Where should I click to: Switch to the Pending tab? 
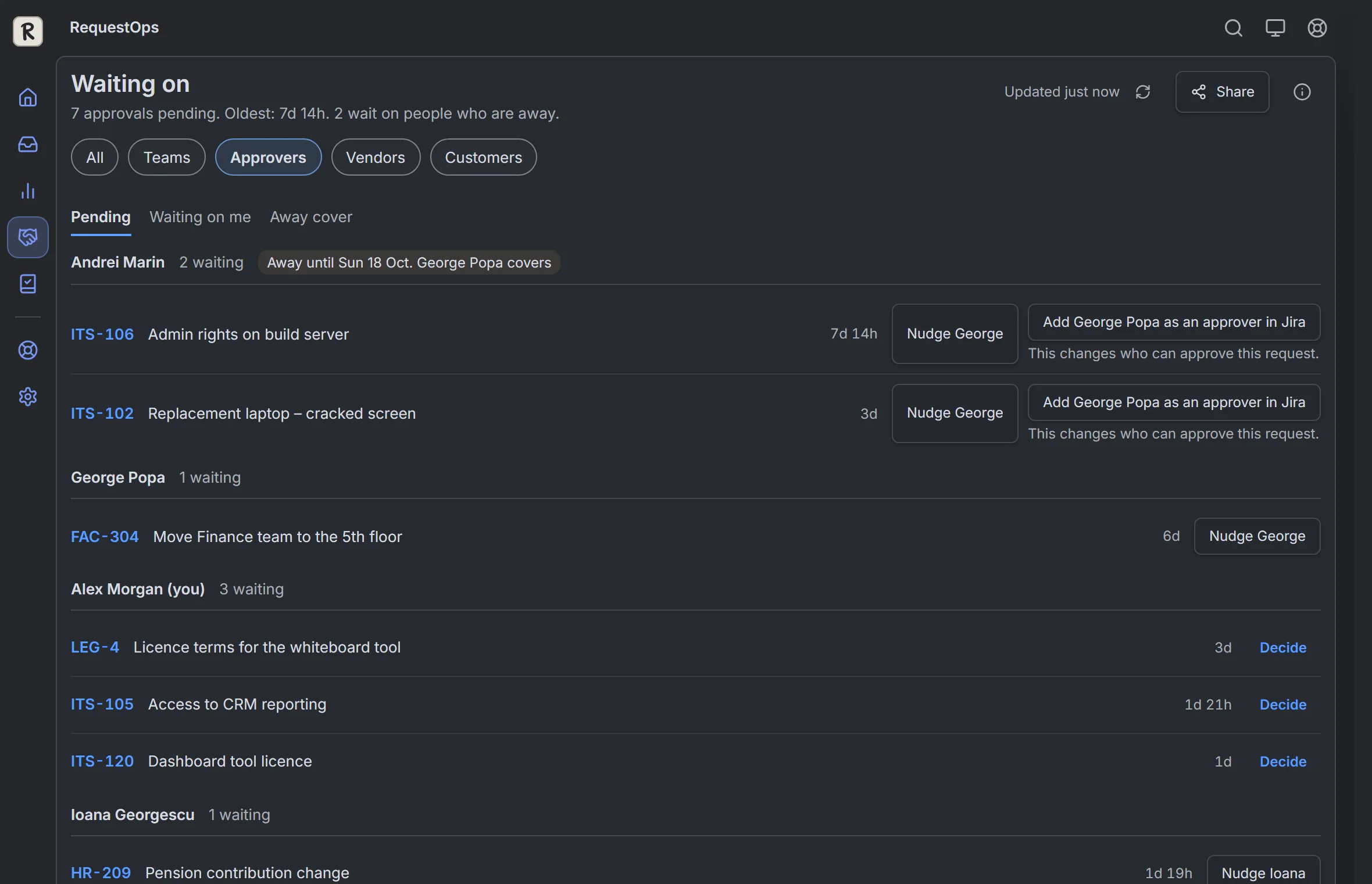click(x=101, y=217)
